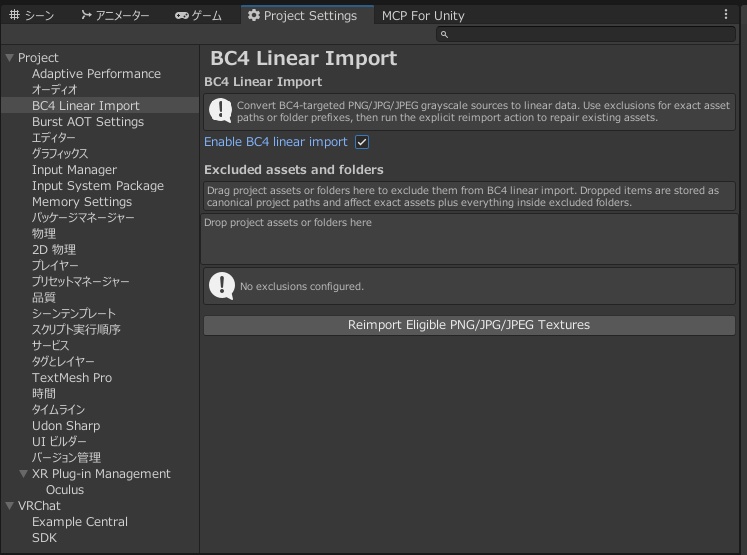Select スクリプト実行順序 settings

coord(76,330)
